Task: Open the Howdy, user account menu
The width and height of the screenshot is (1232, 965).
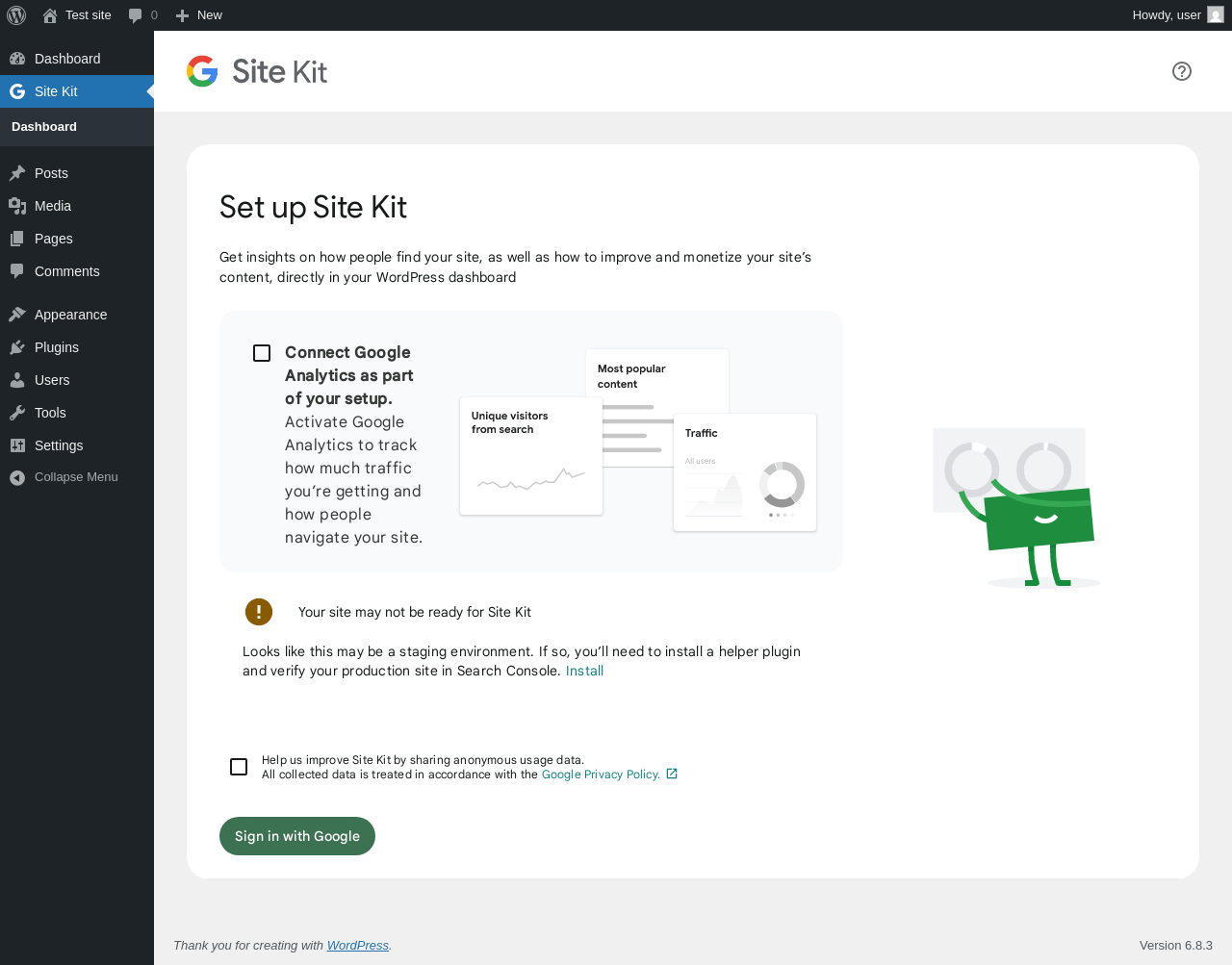Action: click(x=1166, y=15)
